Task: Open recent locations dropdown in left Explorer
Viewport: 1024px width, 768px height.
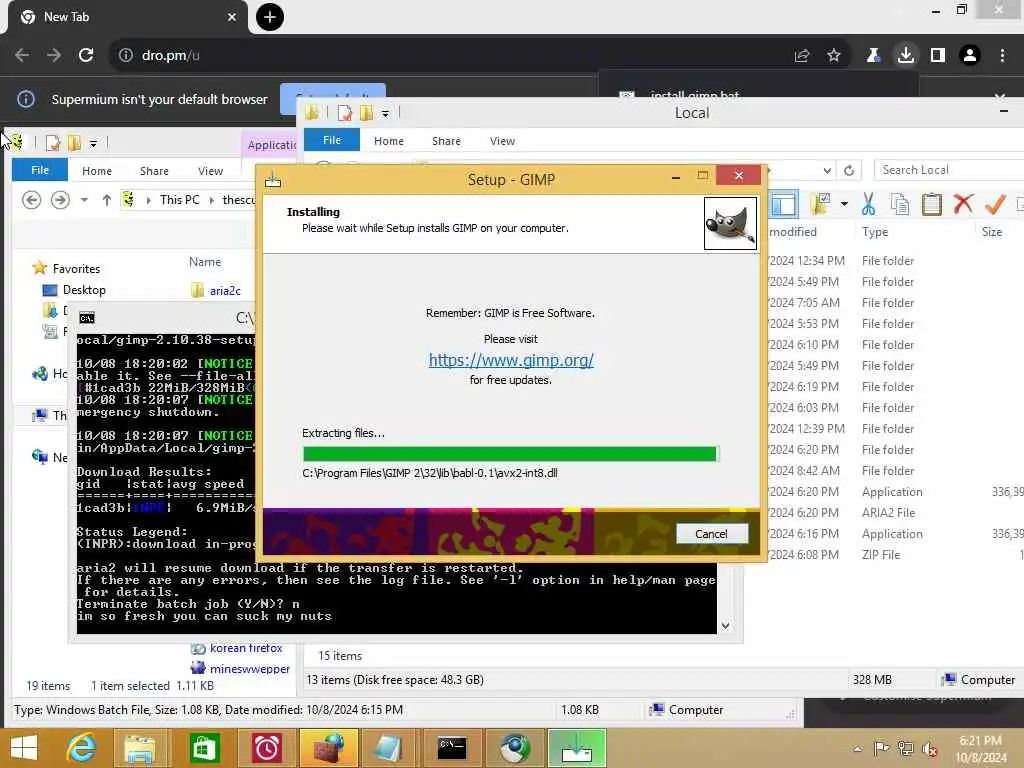Action: pos(84,200)
